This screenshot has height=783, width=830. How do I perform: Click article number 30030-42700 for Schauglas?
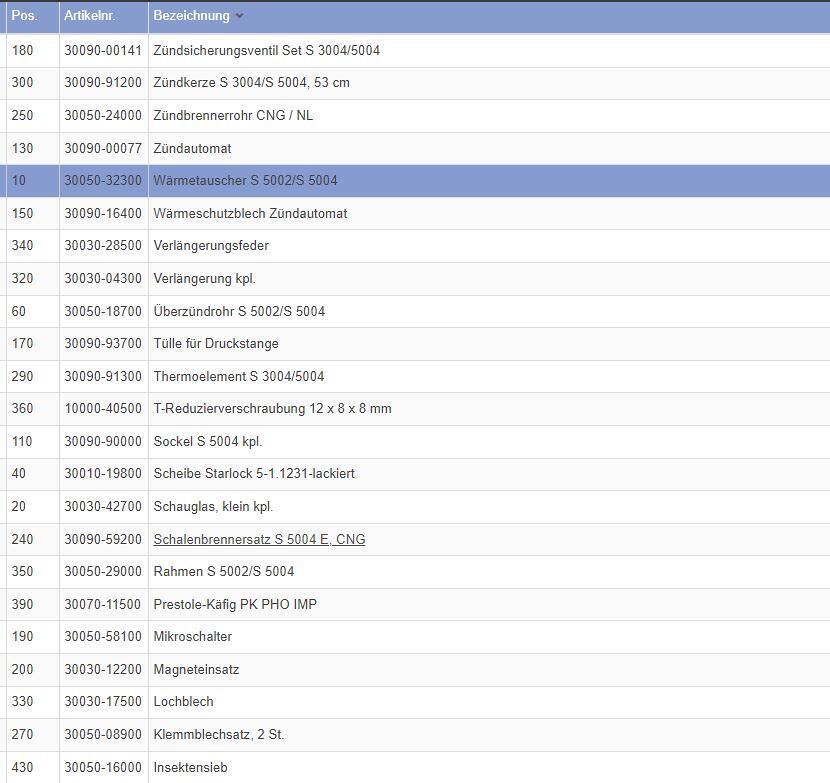click(x=103, y=507)
